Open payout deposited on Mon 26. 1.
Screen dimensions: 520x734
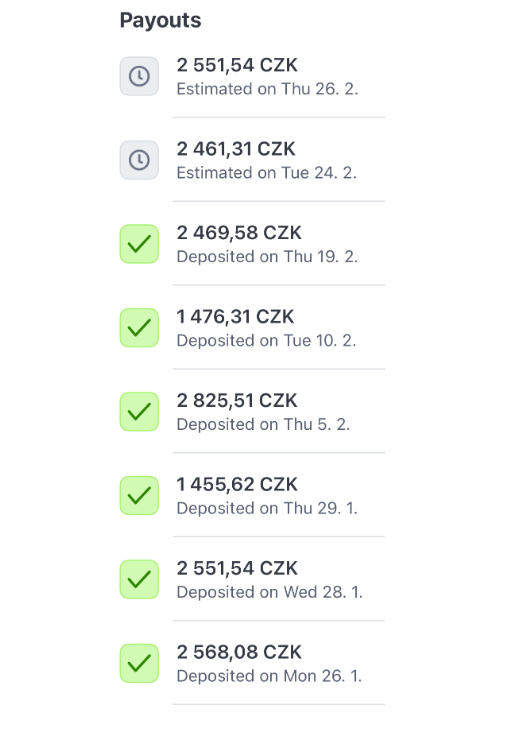(252, 663)
